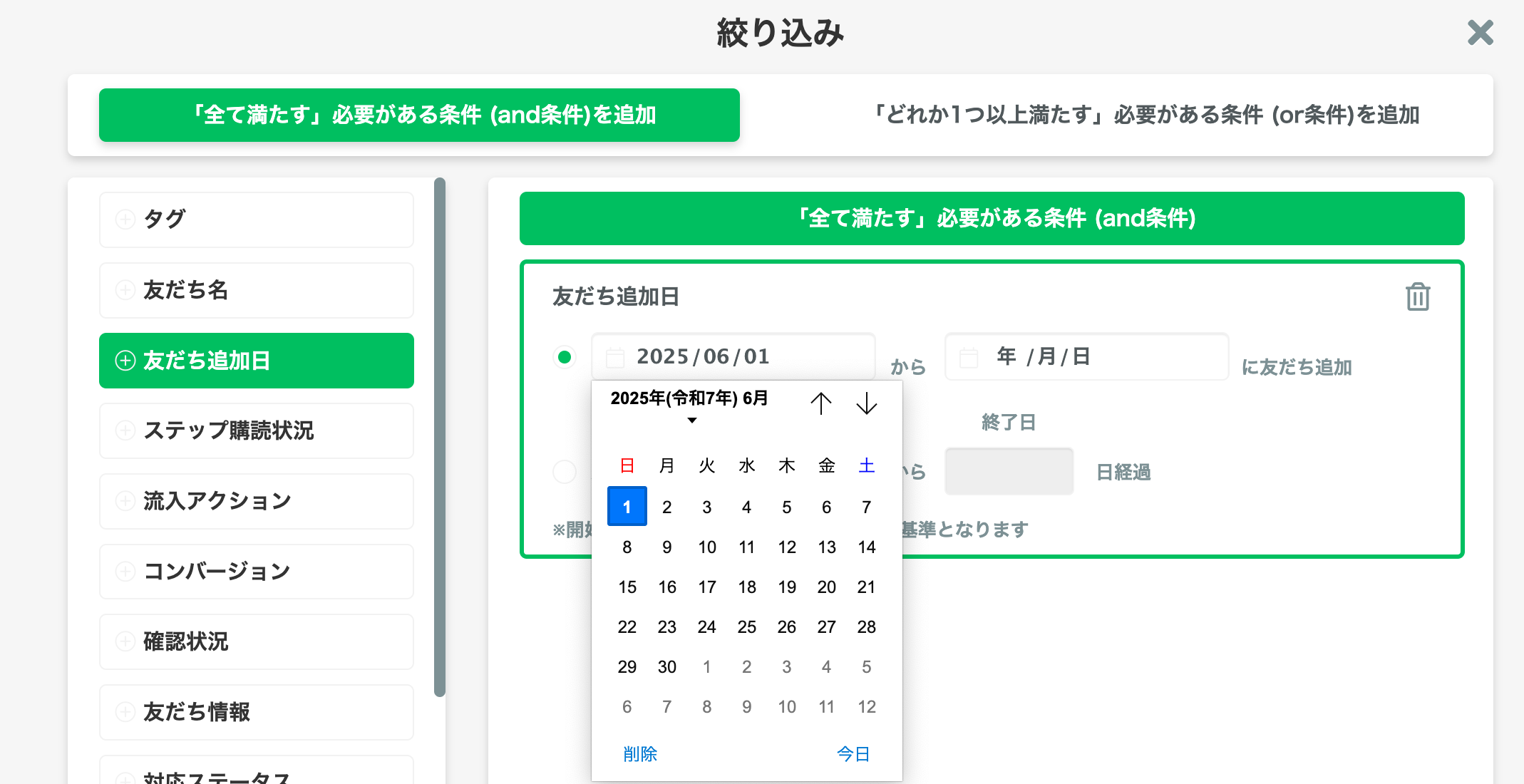Viewport: 1524px width, 784px height.
Task: Click the 今日 link to jump to today
Action: 853,753
